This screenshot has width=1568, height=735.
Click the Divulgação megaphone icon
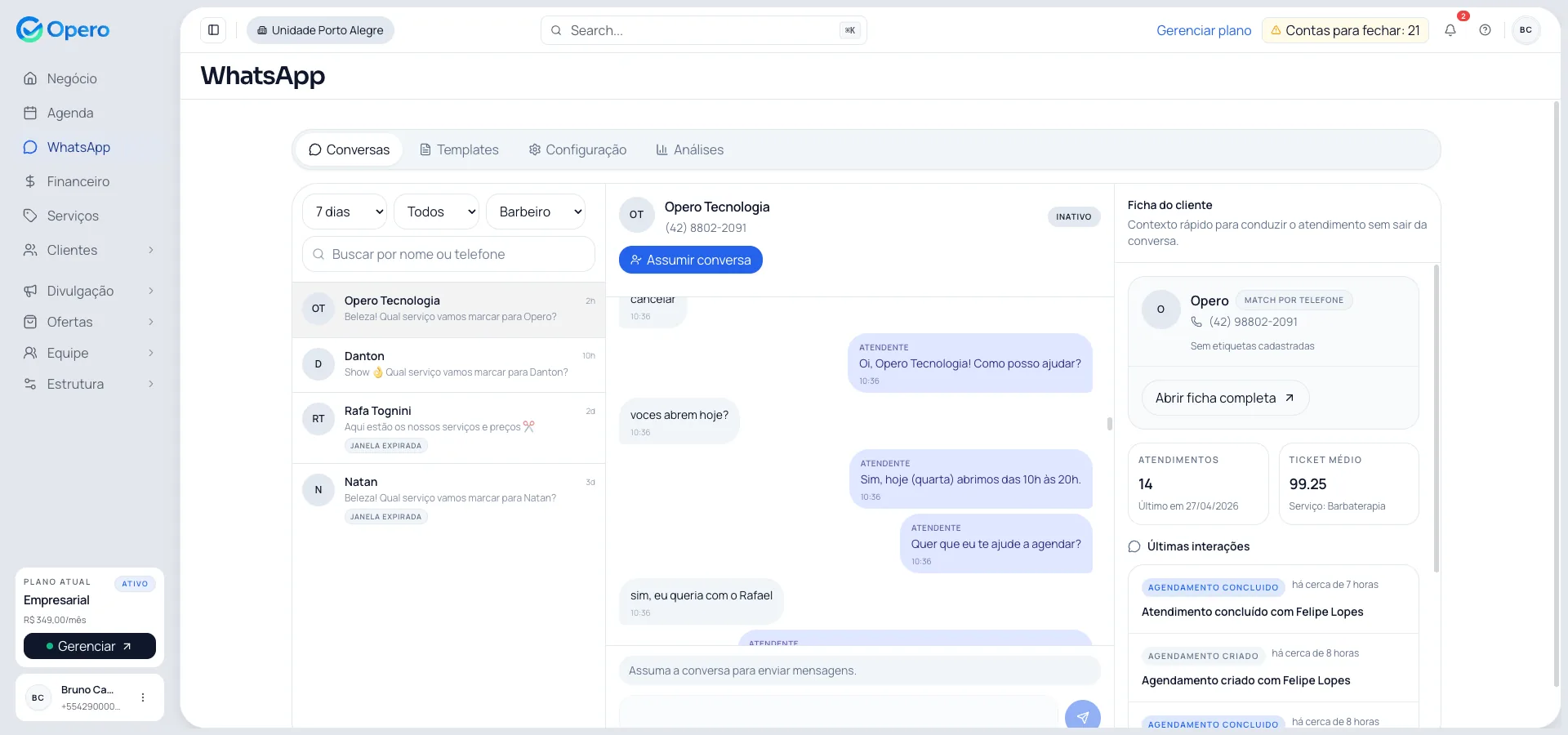coord(30,291)
